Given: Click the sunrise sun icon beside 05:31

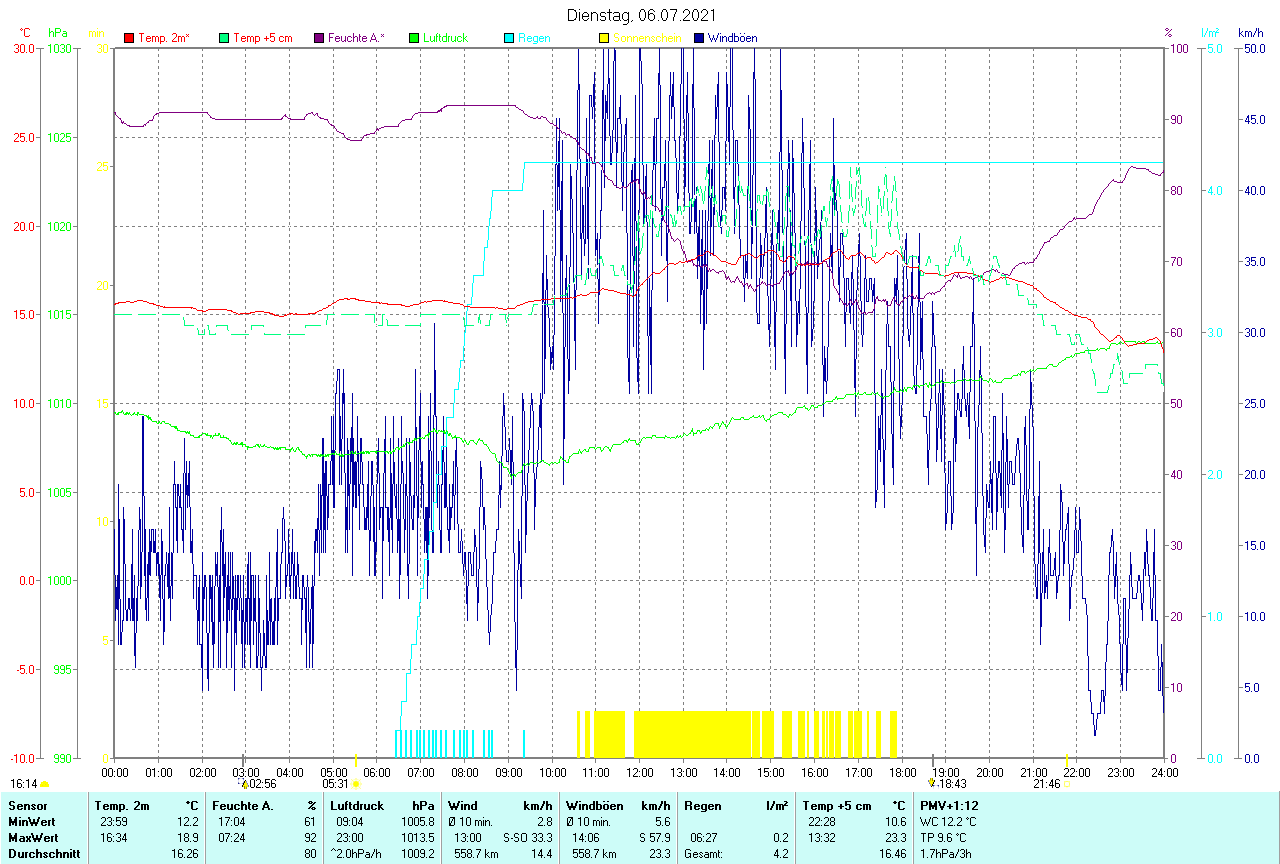Looking at the screenshot, I should pos(356,784).
